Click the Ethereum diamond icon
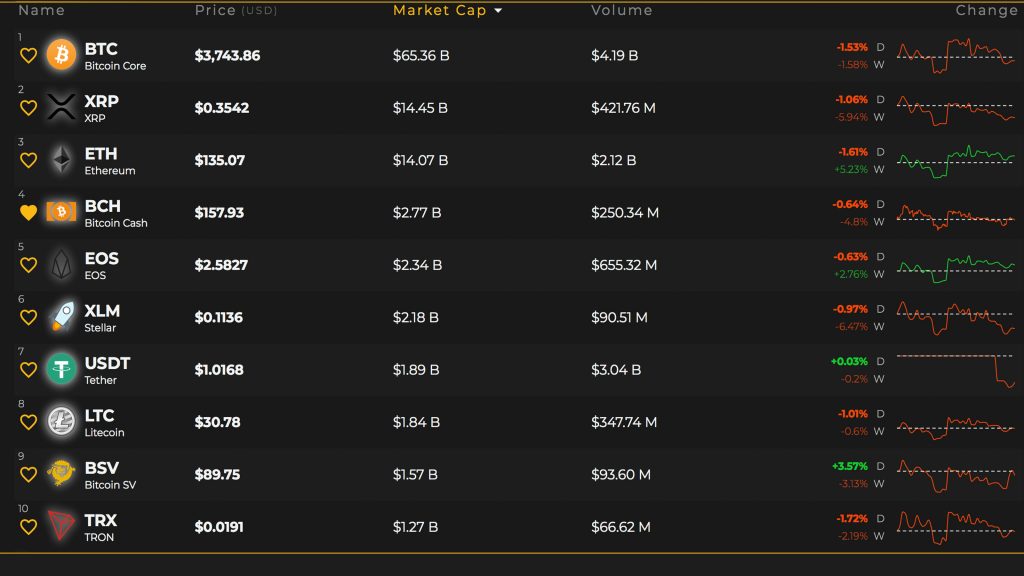1024x576 pixels. 61,159
